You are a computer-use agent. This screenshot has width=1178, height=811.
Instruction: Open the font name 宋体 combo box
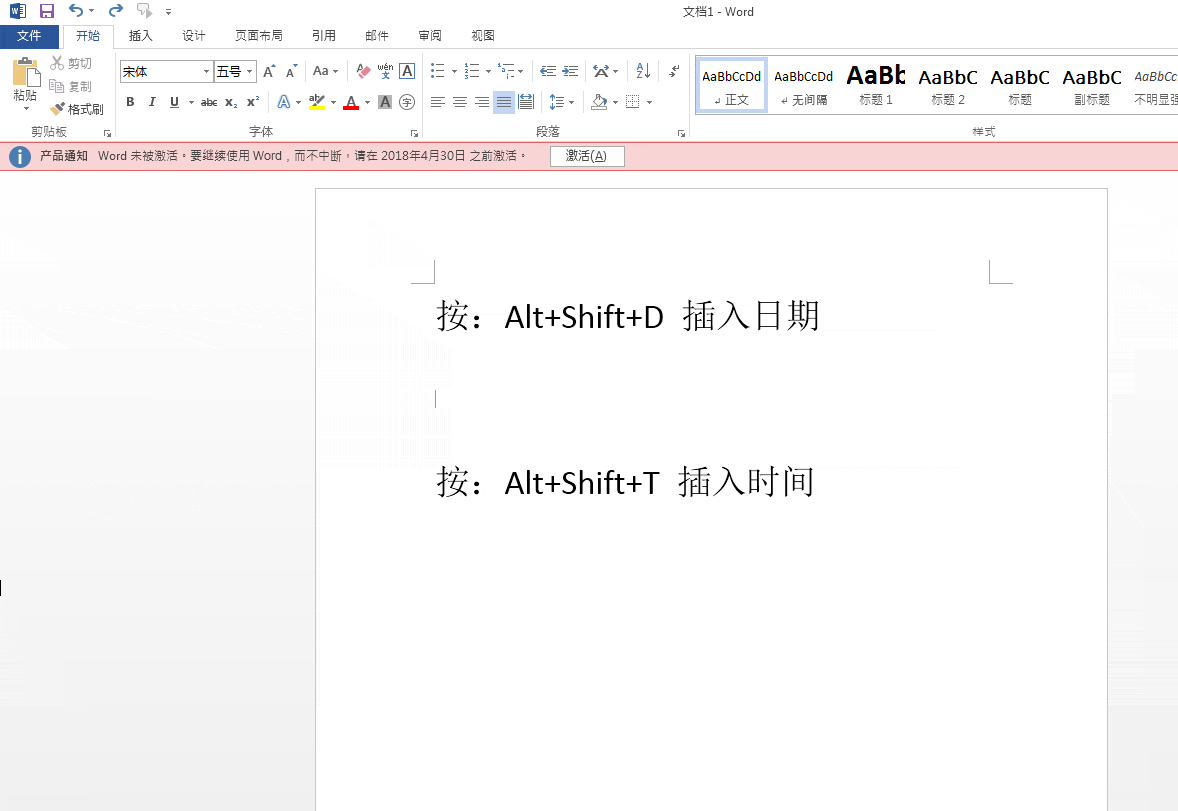pos(166,71)
